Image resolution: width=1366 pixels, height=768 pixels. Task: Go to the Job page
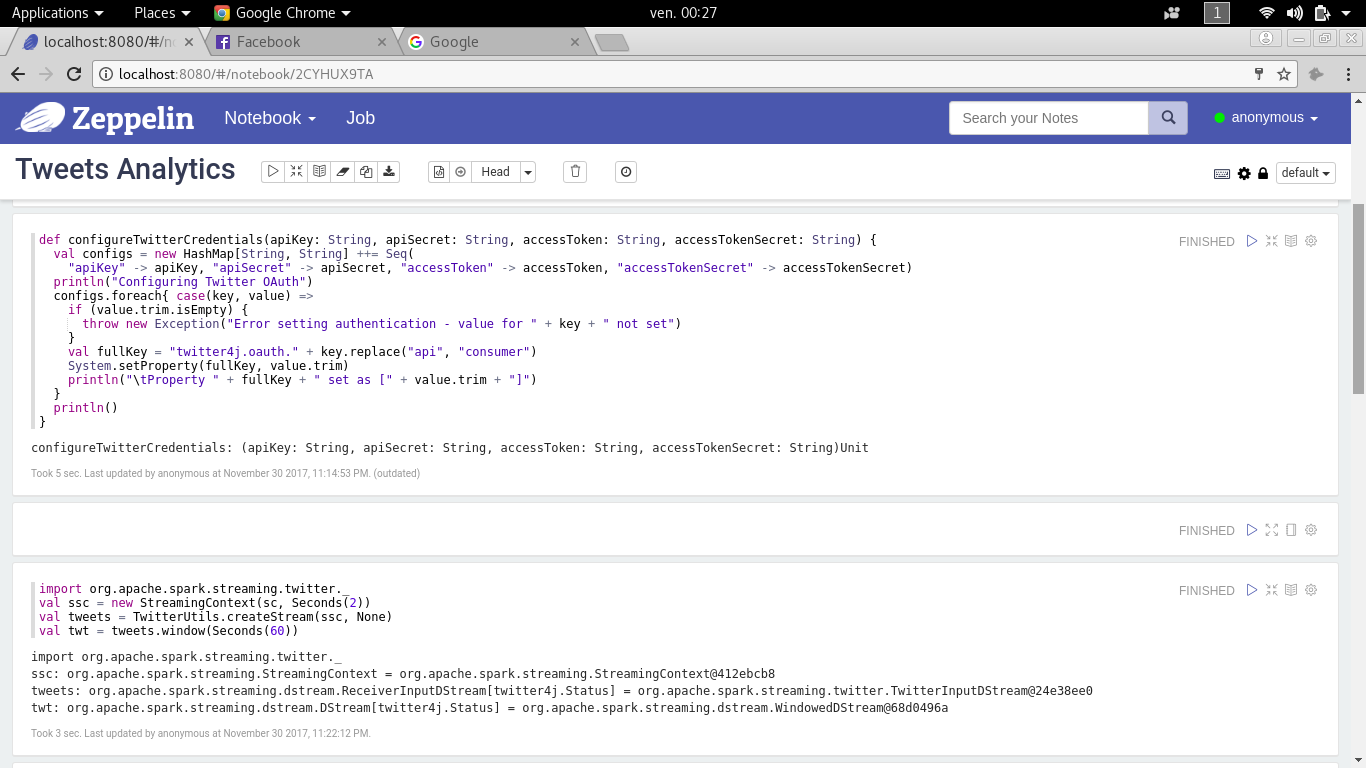(360, 118)
